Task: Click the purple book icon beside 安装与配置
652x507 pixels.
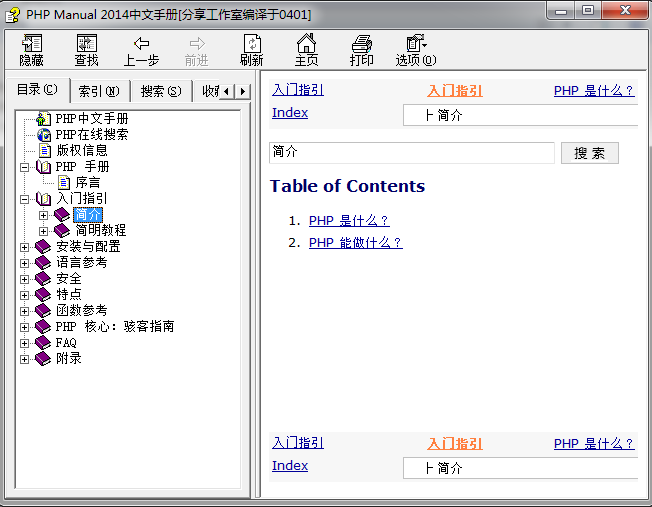Action: pos(43,247)
